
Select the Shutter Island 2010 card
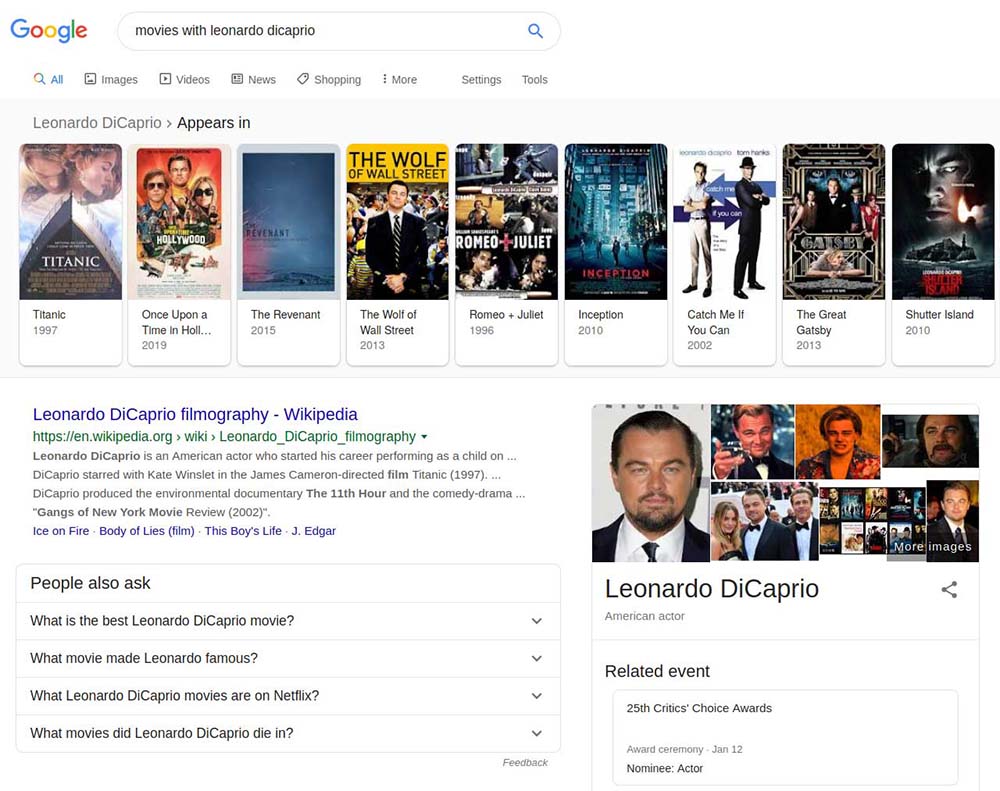tap(943, 255)
